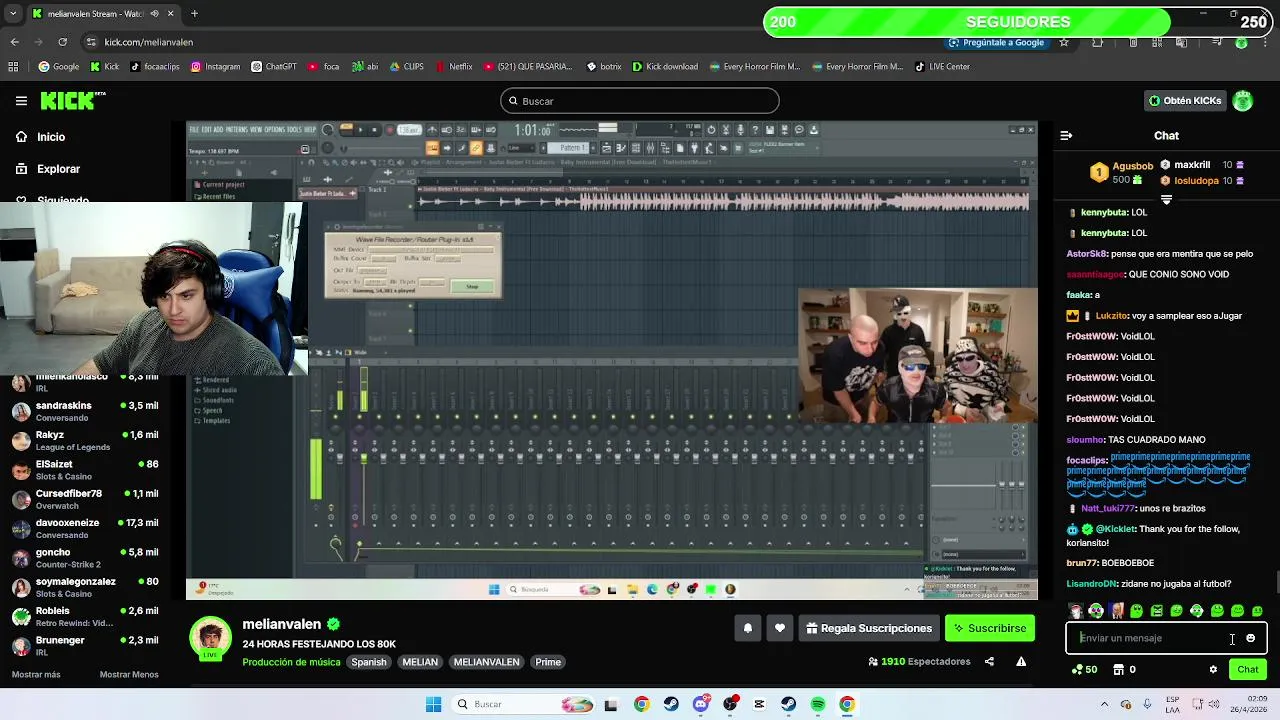Click Pregúntale a Google button

click(997, 42)
